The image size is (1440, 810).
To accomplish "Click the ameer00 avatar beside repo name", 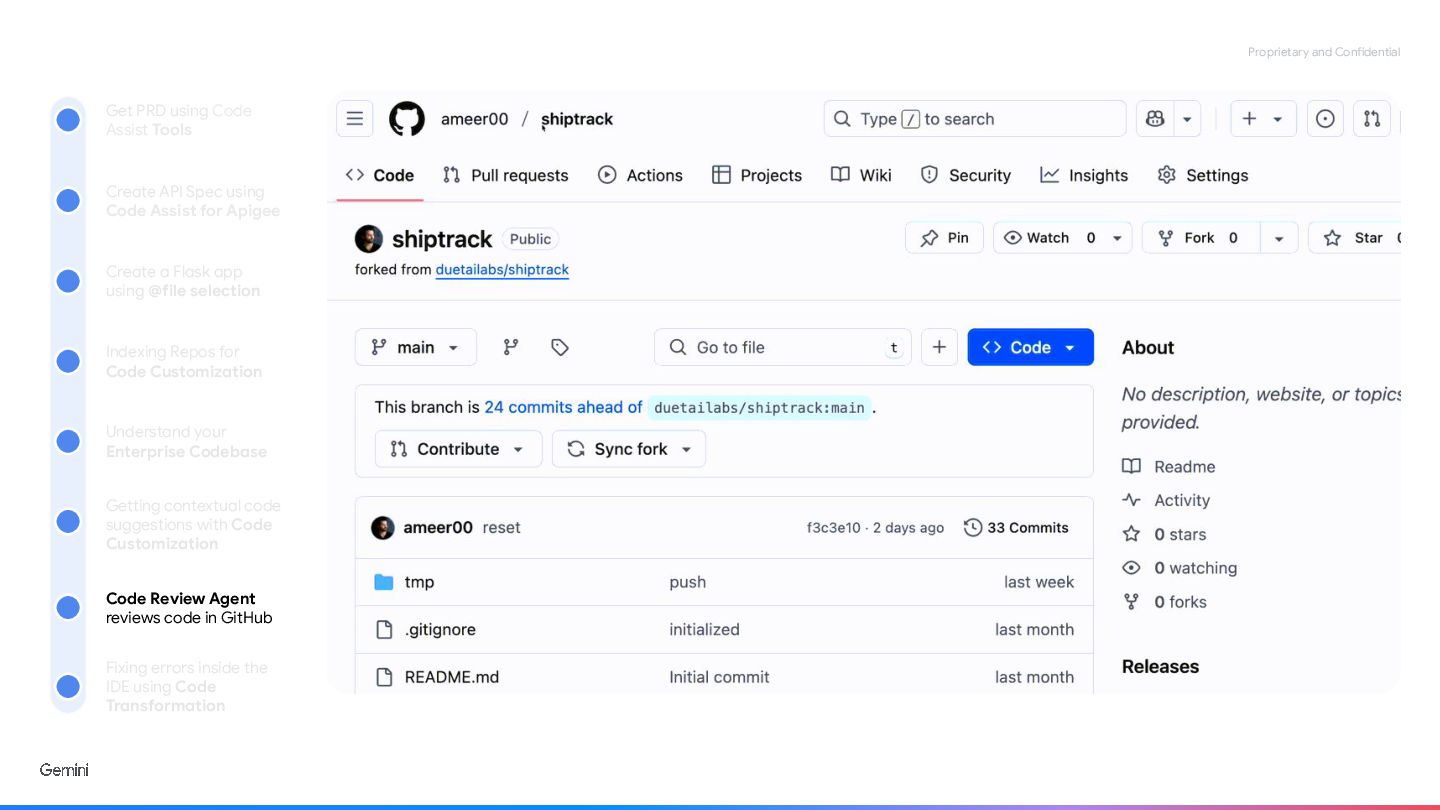I will coord(369,239).
